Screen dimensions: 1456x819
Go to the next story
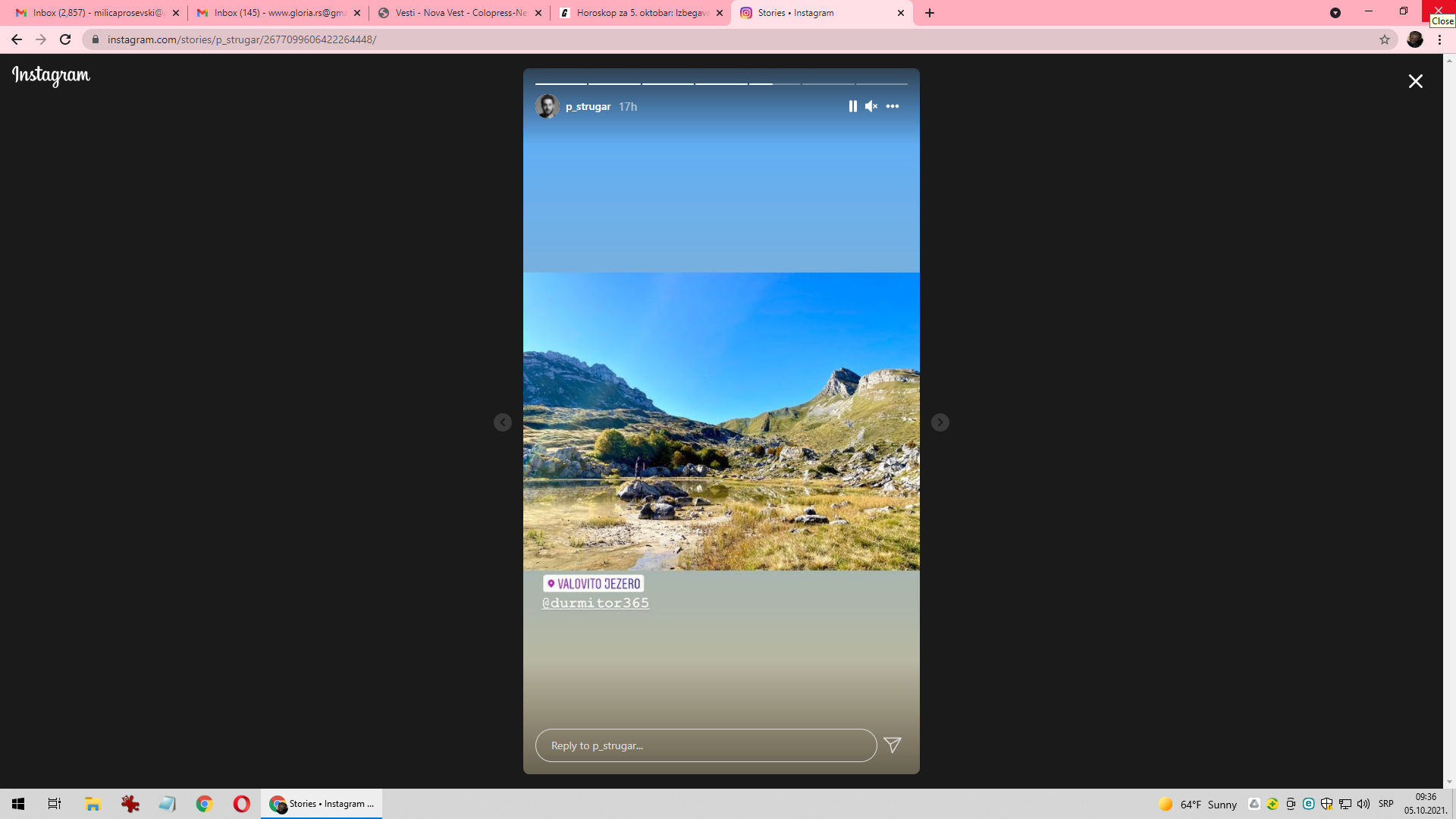940,422
